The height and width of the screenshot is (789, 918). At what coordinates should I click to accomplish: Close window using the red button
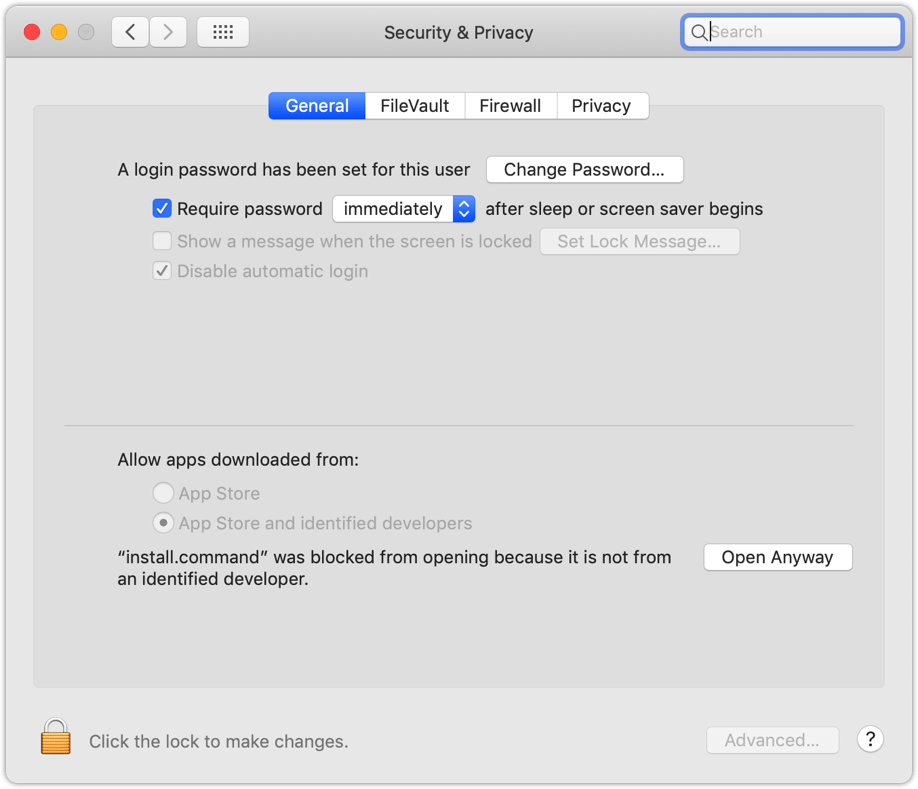tap(31, 32)
